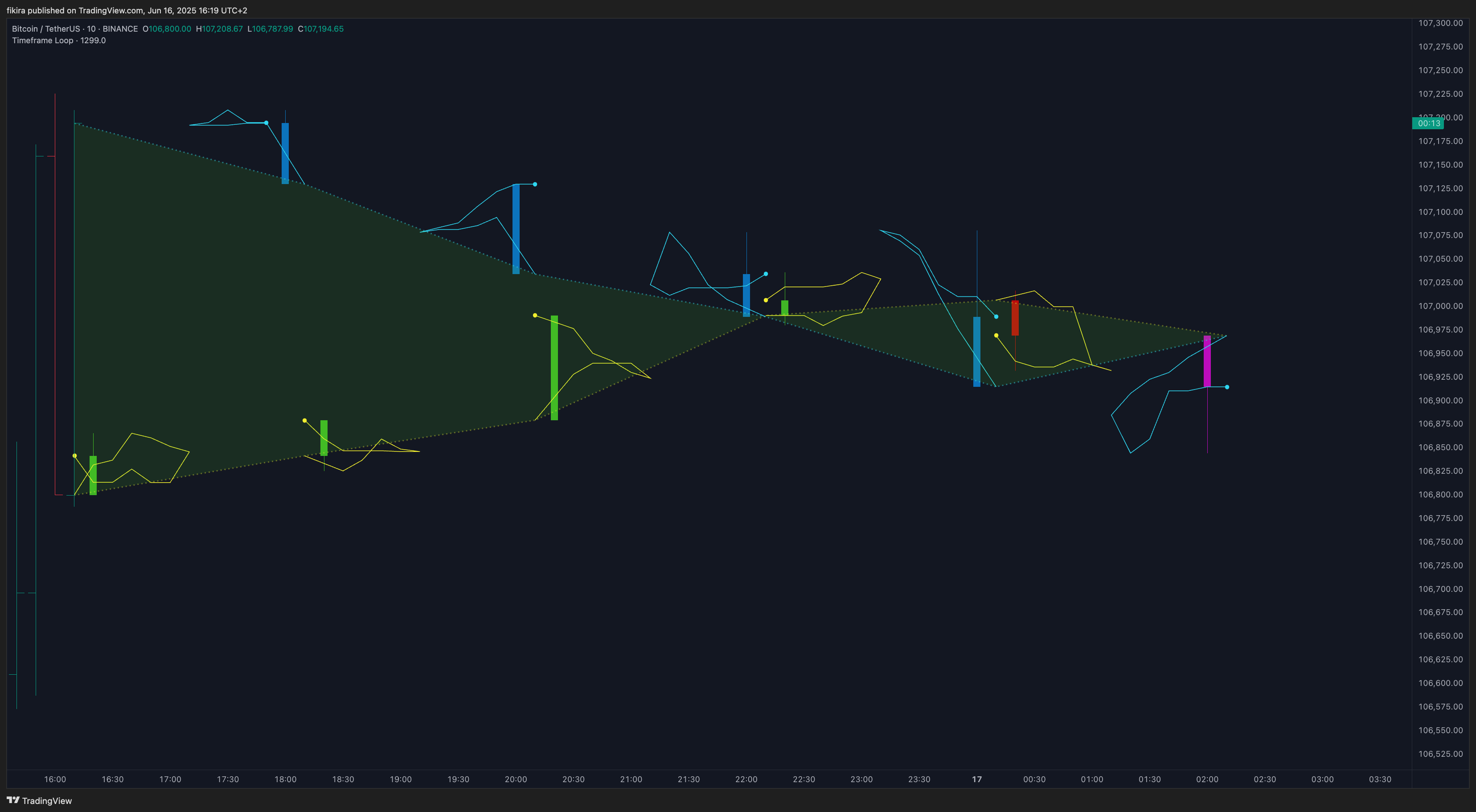Viewport: 1476px width, 812px height.
Task: Select the open value O106,800.00
Action: pyautogui.click(x=167, y=29)
